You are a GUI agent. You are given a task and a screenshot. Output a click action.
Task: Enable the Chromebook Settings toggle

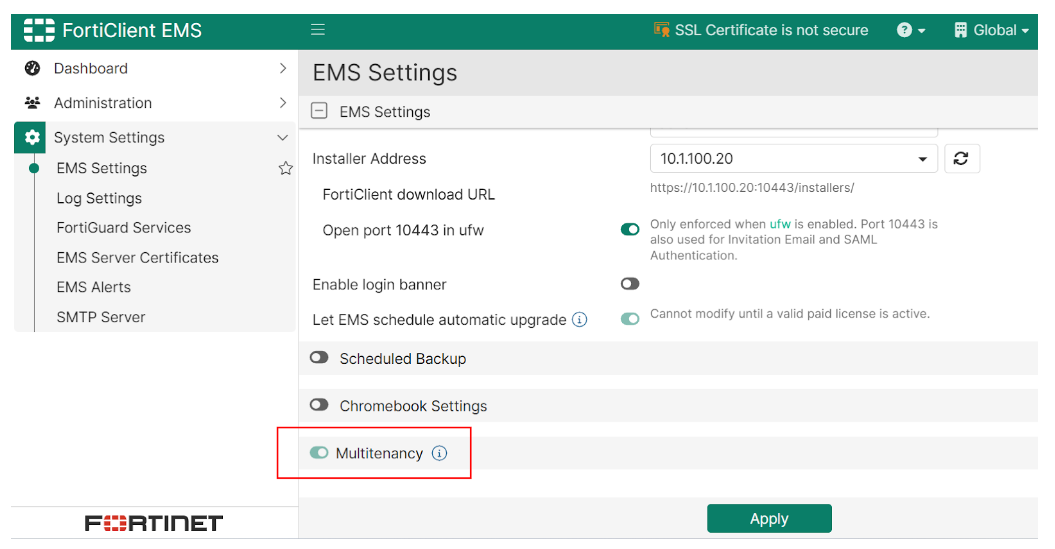319,405
